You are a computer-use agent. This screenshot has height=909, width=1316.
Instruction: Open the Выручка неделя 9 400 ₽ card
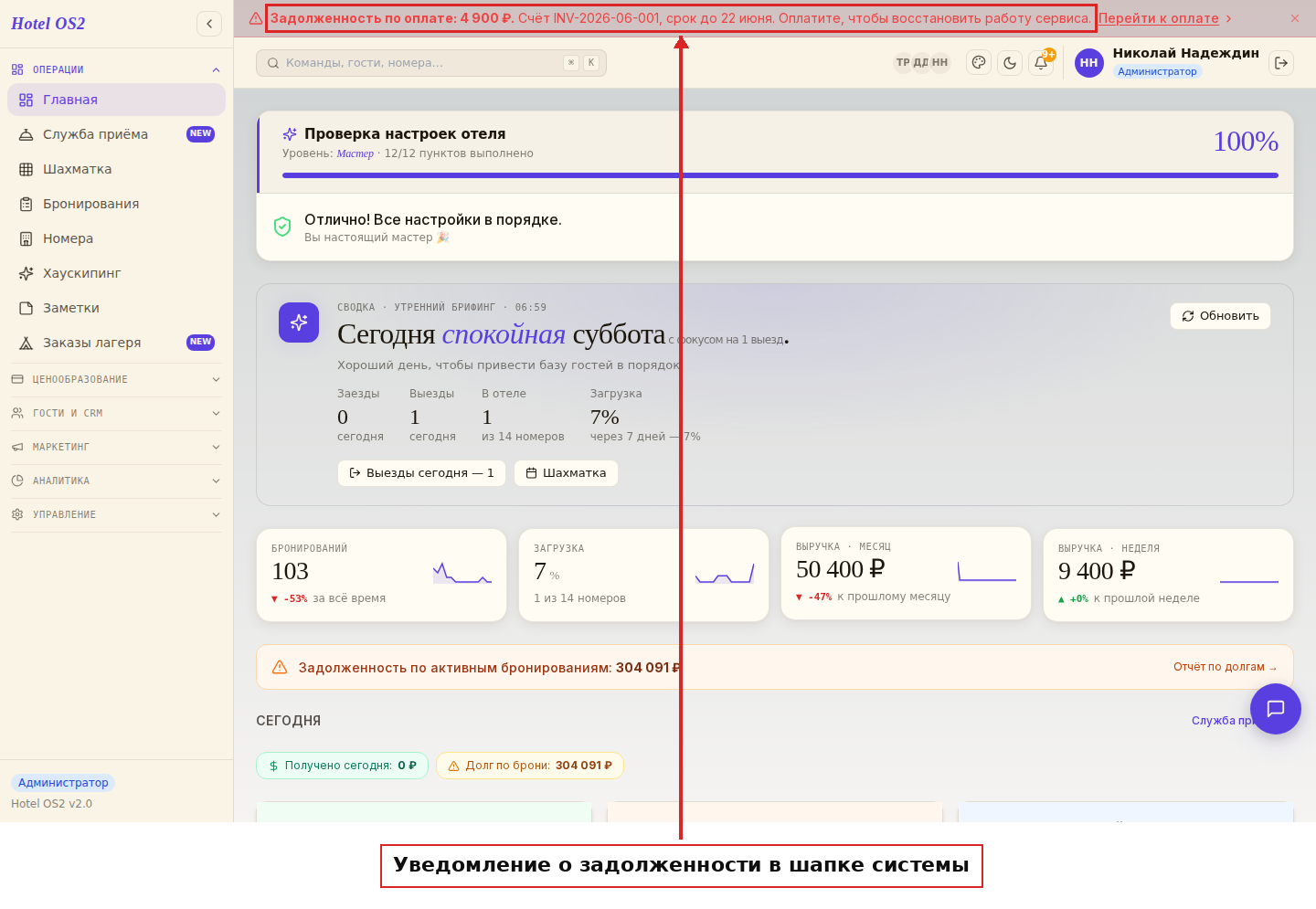(1168, 575)
